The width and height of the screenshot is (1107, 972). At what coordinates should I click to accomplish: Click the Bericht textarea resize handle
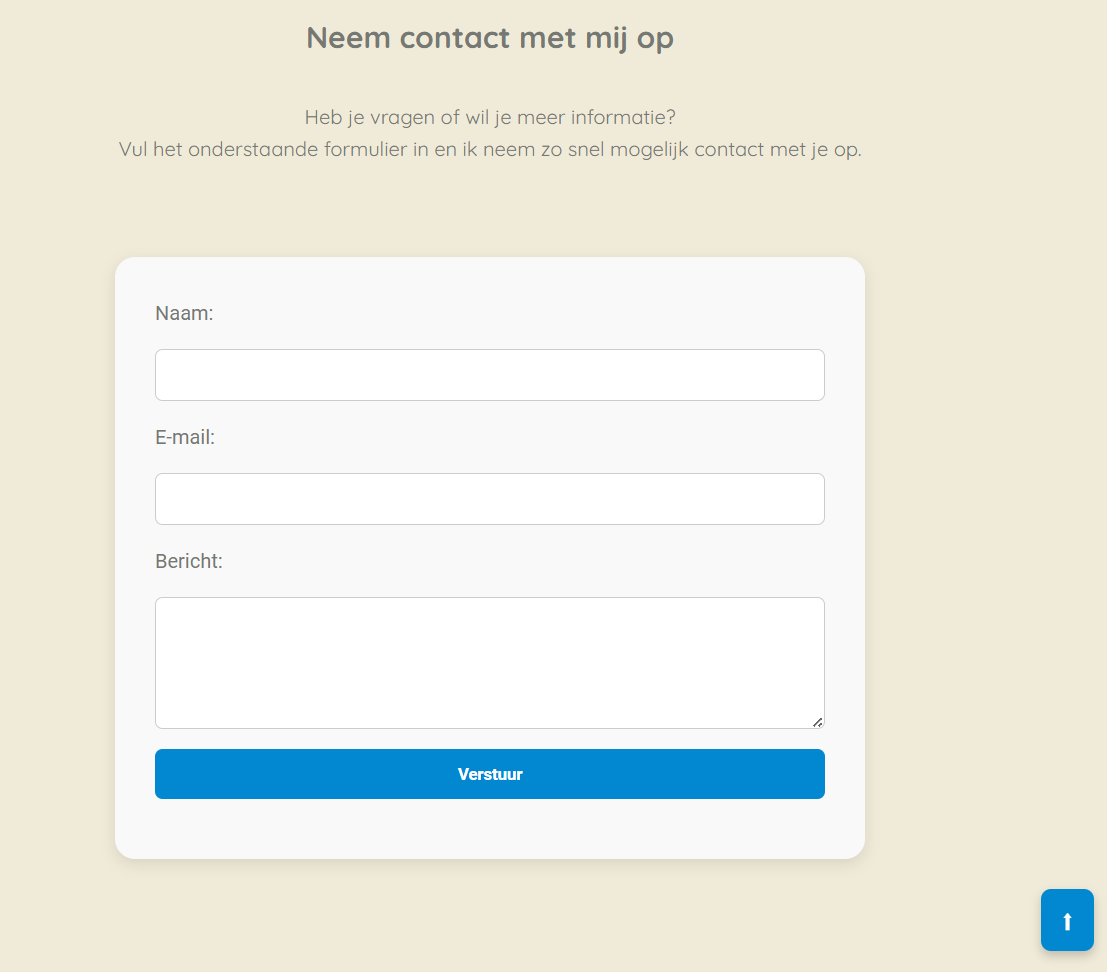[x=818, y=722]
